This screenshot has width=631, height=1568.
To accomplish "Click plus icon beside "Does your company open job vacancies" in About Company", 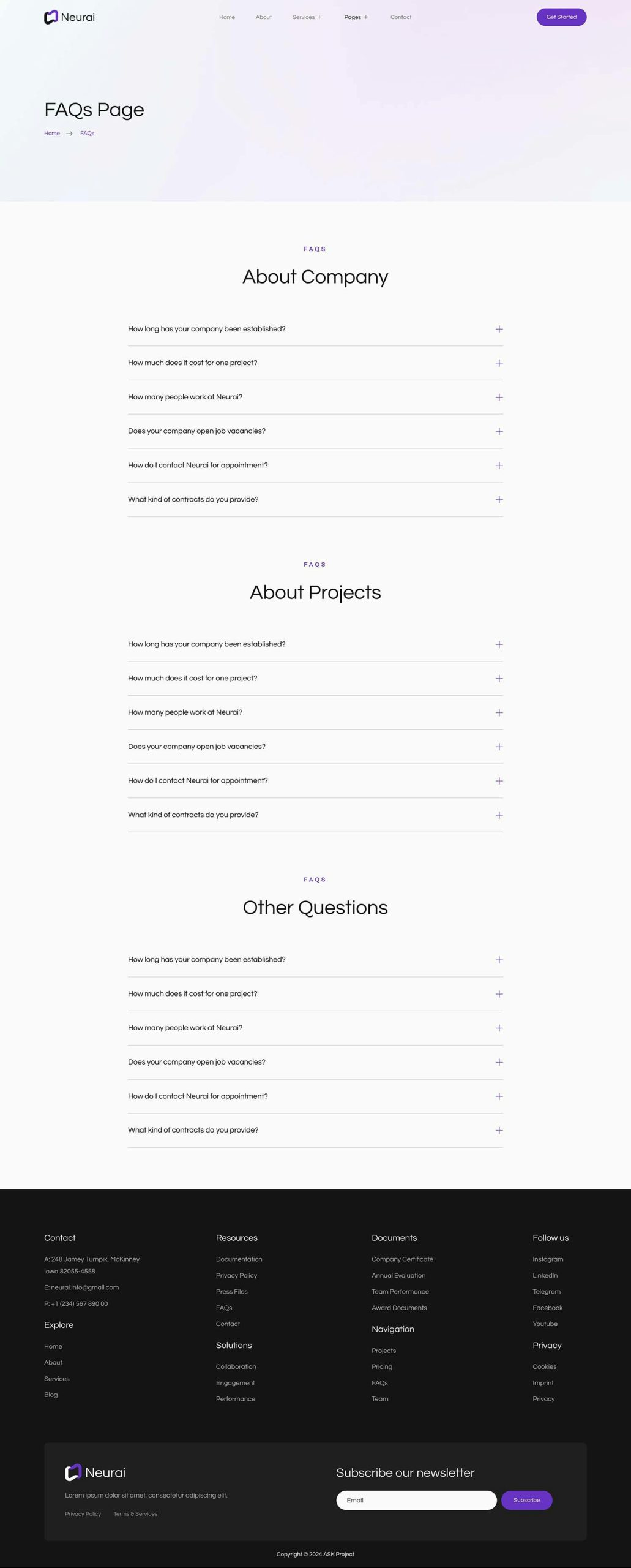I will pos(499,431).
